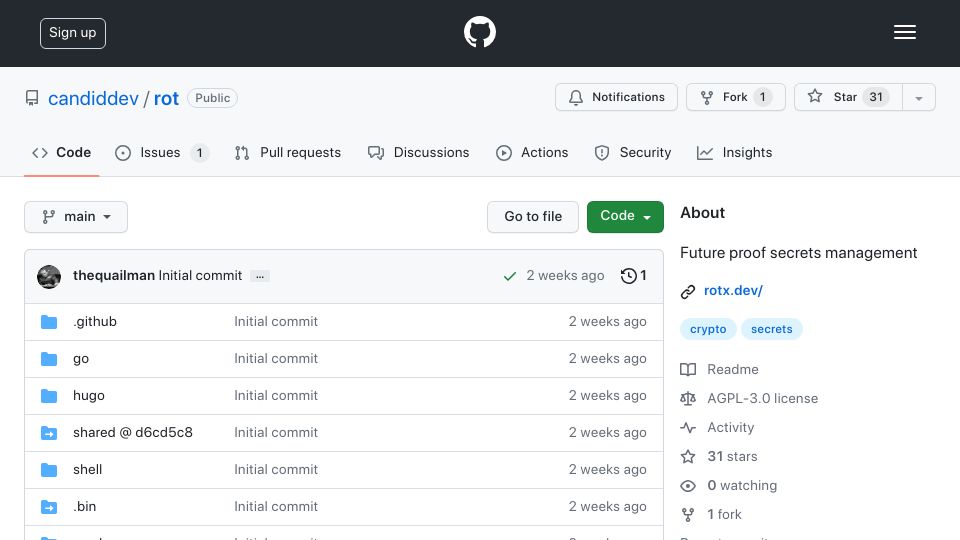960x540 pixels.
Task: Star the rot repository
Action: (x=848, y=97)
